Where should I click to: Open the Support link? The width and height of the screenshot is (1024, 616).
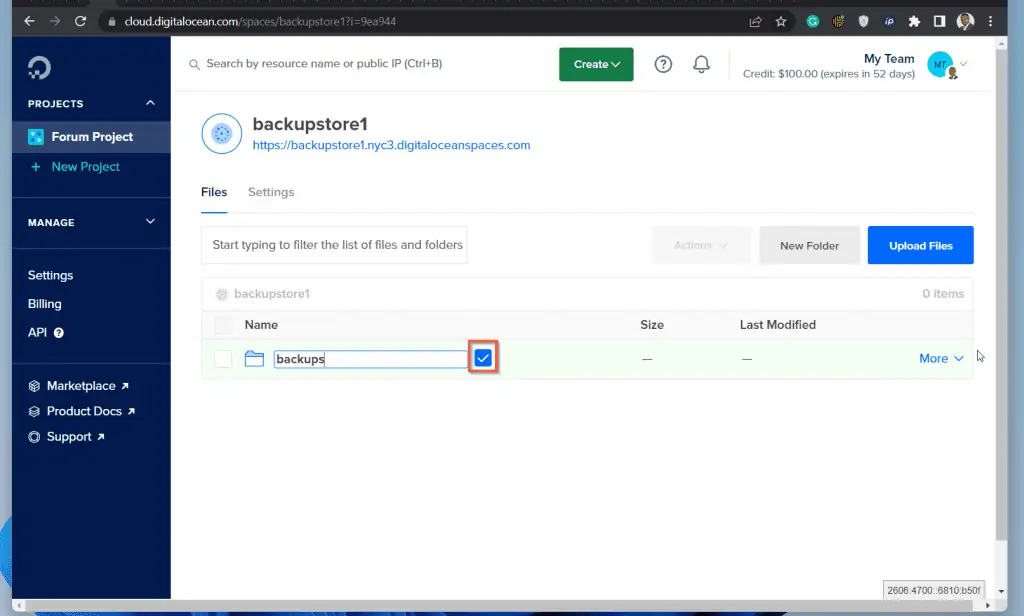[x=69, y=437]
